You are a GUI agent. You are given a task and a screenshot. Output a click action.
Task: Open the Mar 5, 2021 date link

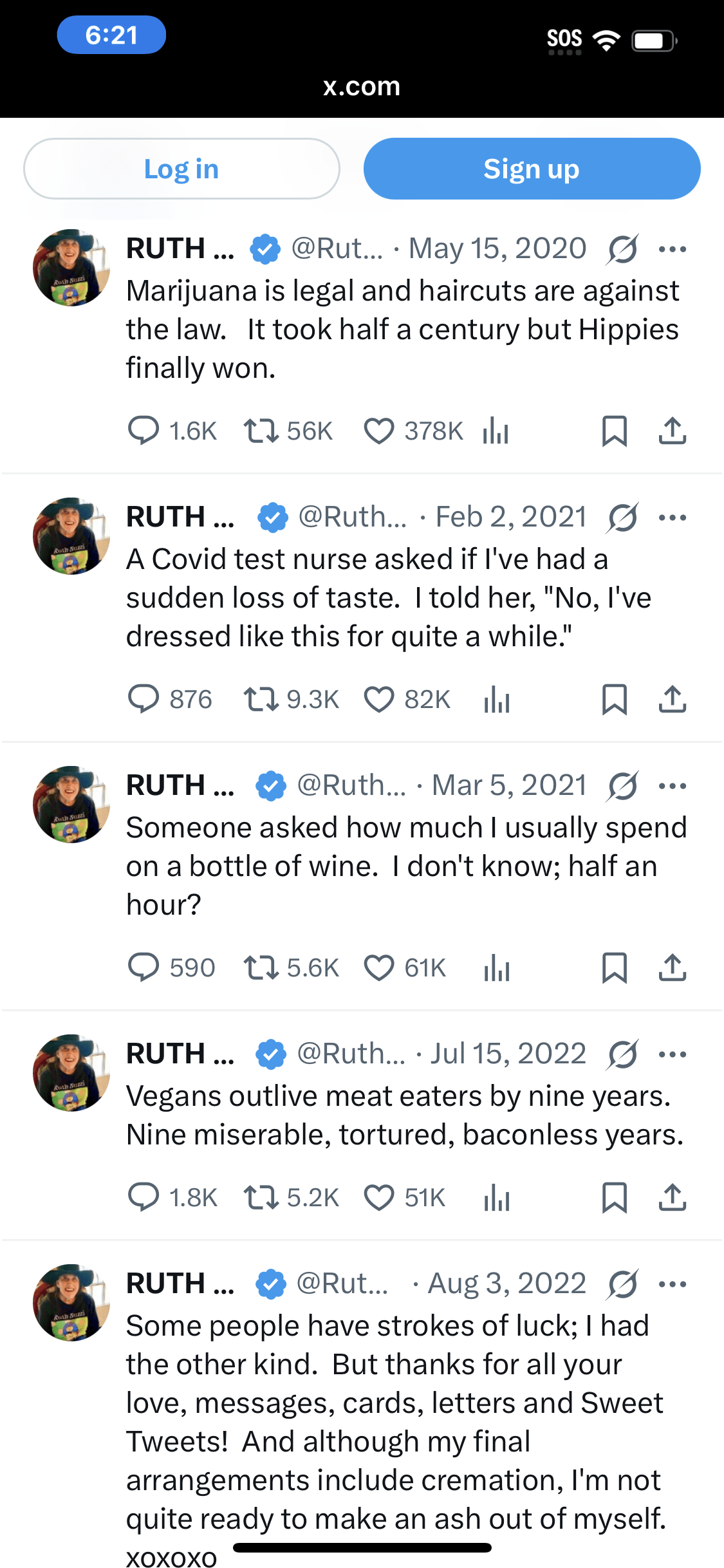tap(509, 785)
